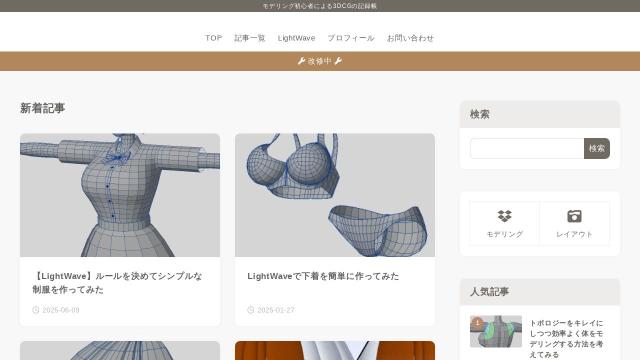The image size is (640, 360).
Task: Open the school uniform model thumbnail
Action: pyautogui.click(x=120, y=195)
